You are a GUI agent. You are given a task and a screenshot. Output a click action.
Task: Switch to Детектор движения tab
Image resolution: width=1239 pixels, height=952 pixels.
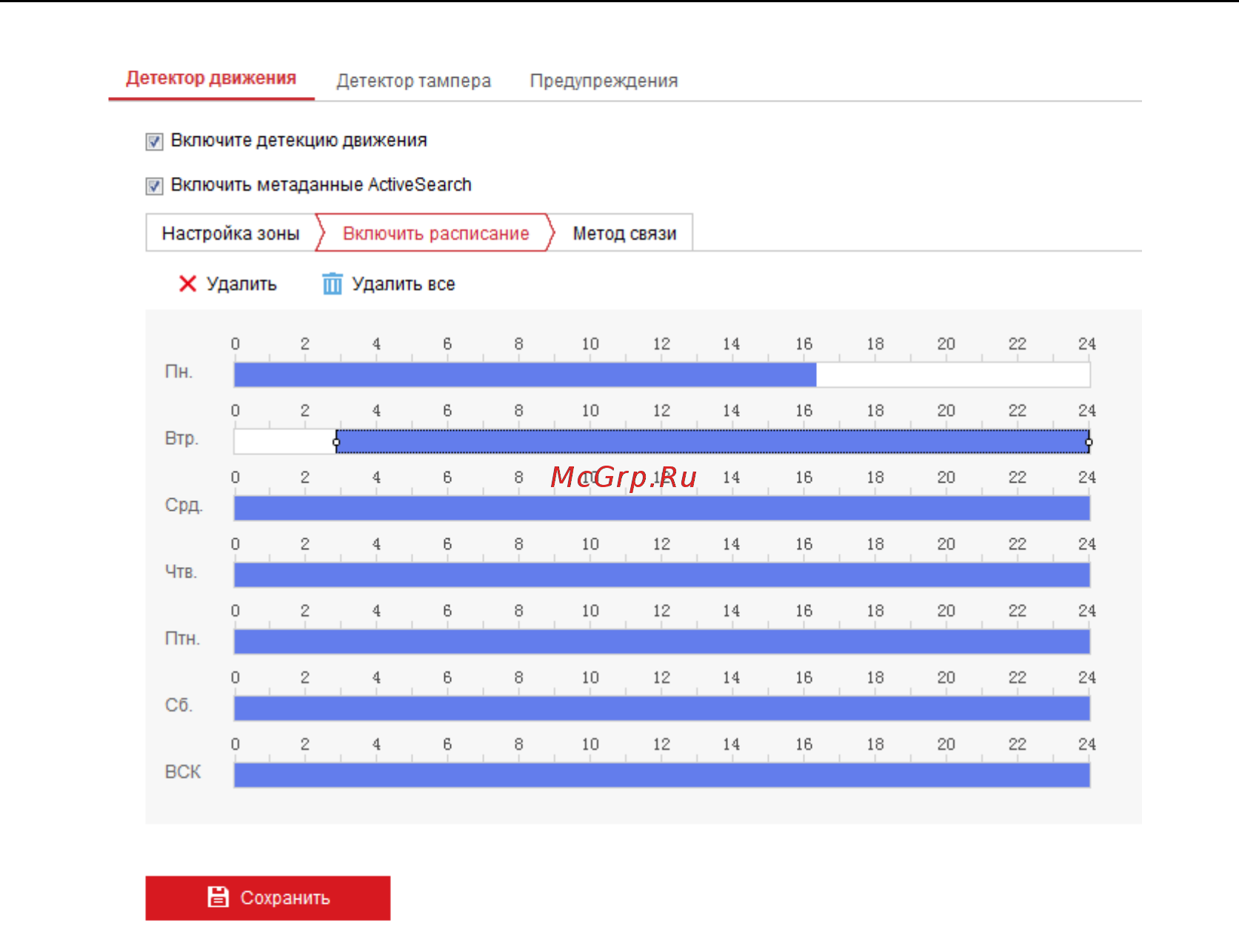click(x=211, y=78)
